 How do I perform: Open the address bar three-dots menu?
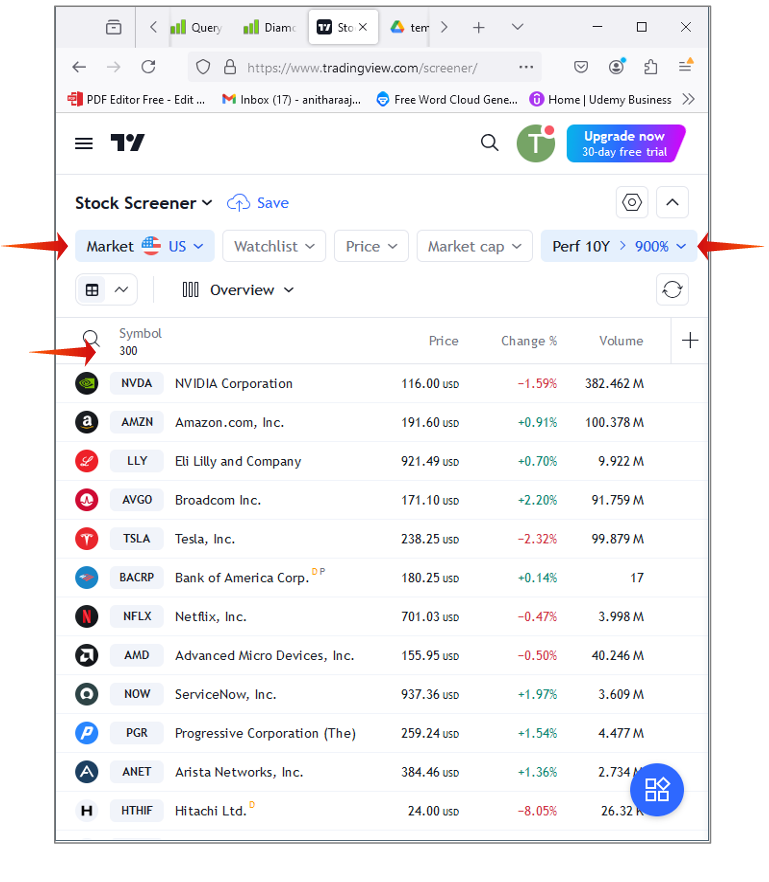(526, 67)
